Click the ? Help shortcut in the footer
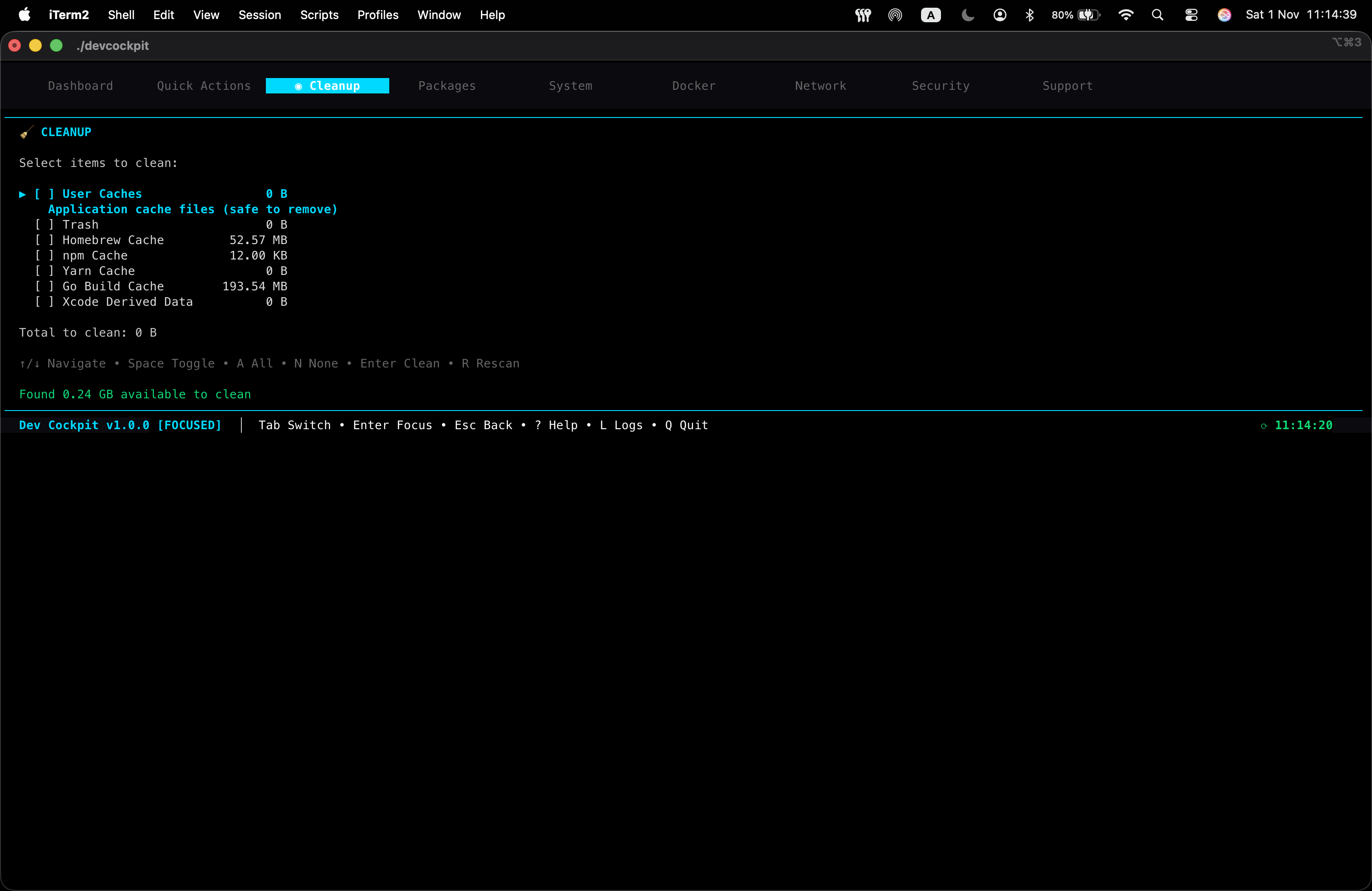 coord(557,426)
